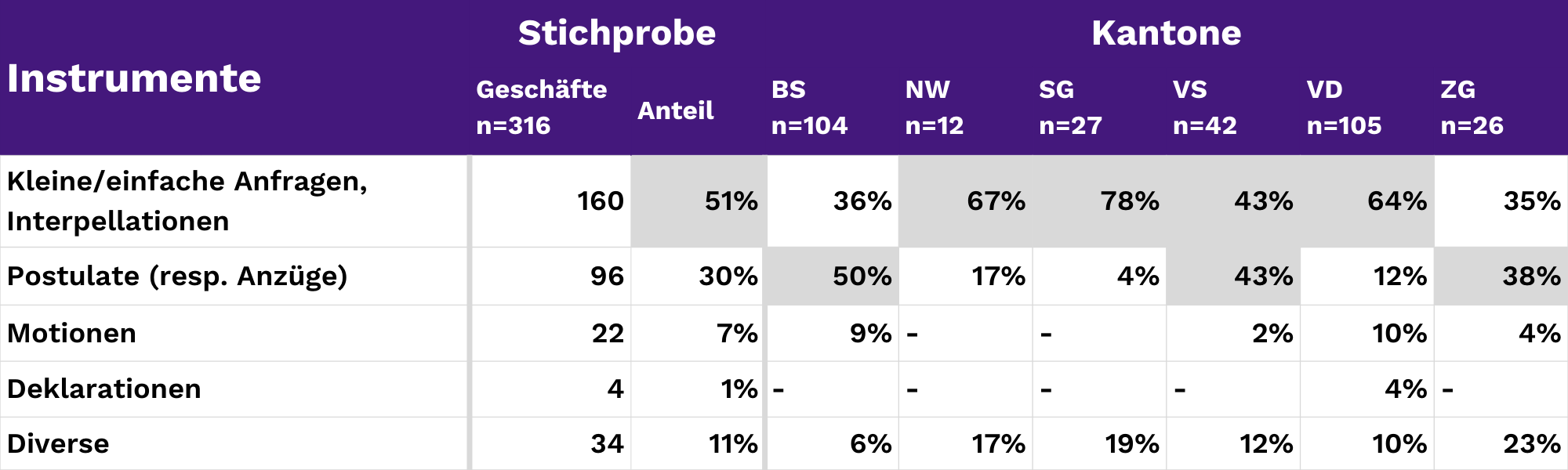Click the Deklarationen row label
This screenshot has width=1568, height=470.
pyautogui.click(x=104, y=389)
